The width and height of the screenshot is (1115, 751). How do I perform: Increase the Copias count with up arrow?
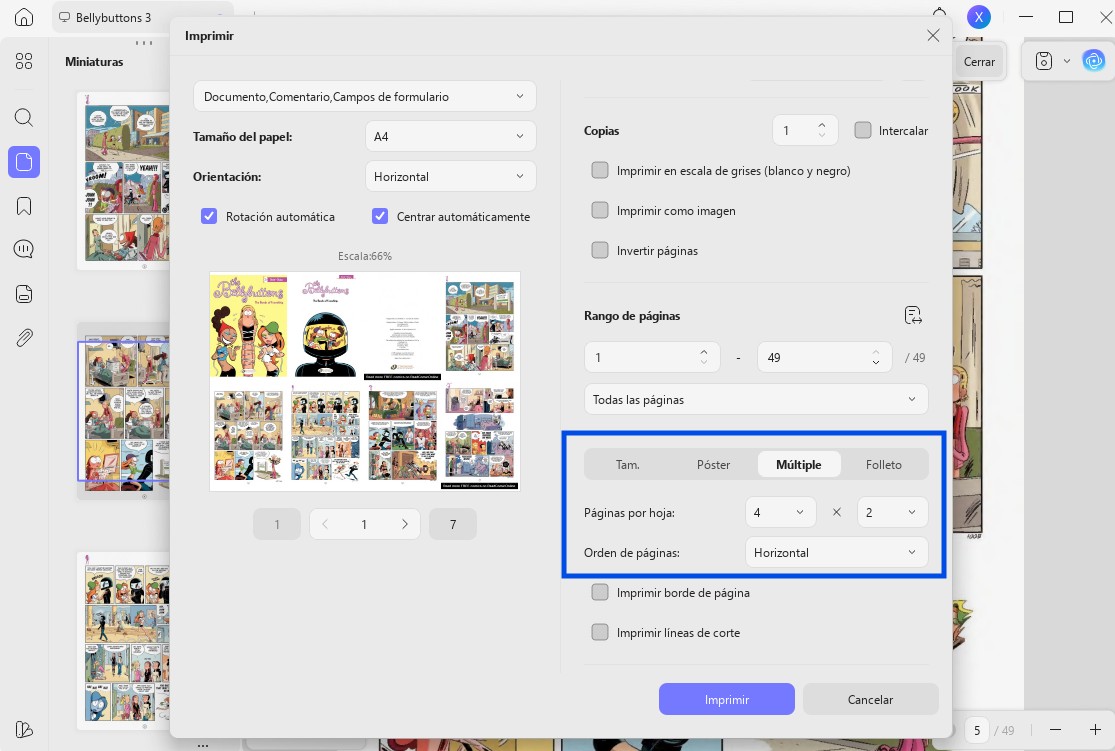[822, 125]
